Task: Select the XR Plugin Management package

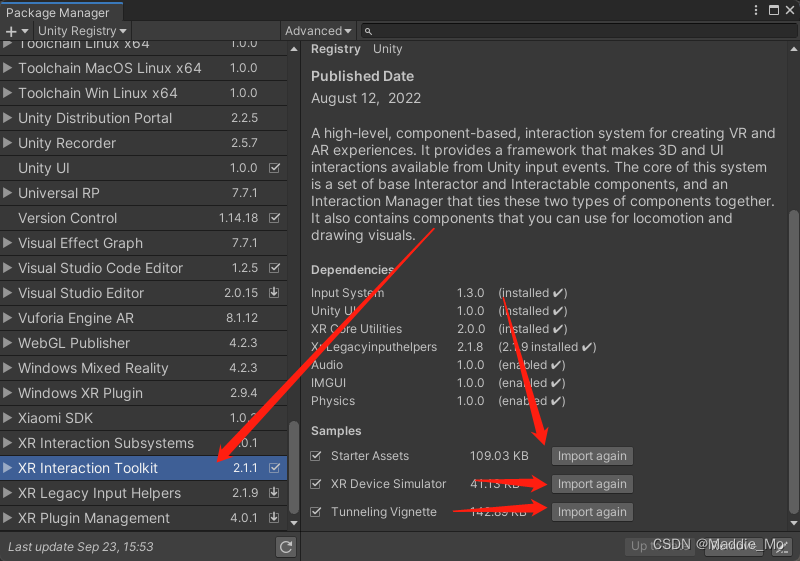Action: [x=143, y=518]
